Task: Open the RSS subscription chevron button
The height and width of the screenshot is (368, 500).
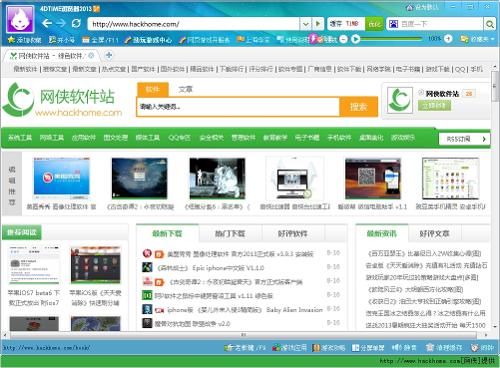Action: tap(464, 139)
